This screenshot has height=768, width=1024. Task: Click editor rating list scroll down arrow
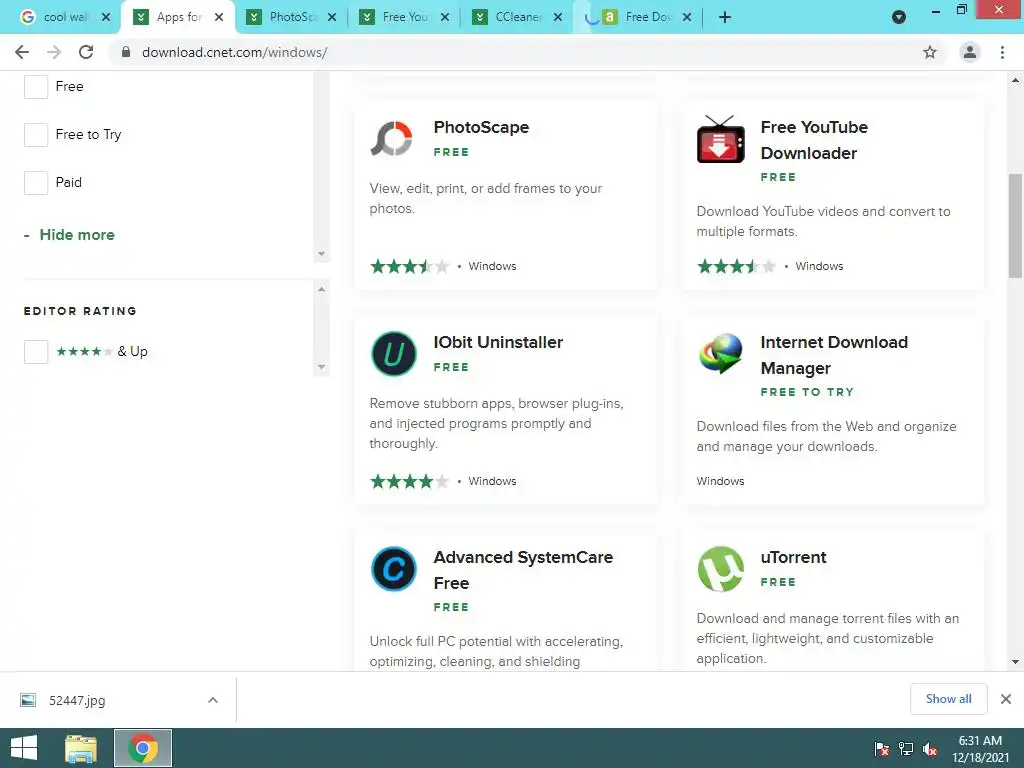click(321, 367)
